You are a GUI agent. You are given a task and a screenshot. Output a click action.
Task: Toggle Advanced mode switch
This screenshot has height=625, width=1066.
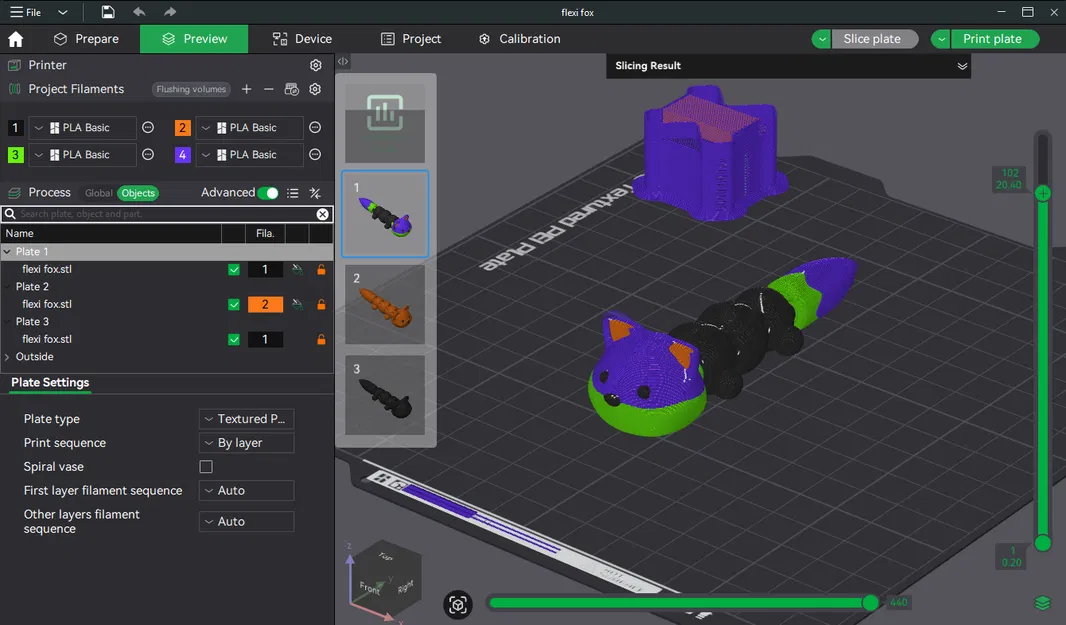[x=268, y=193]
